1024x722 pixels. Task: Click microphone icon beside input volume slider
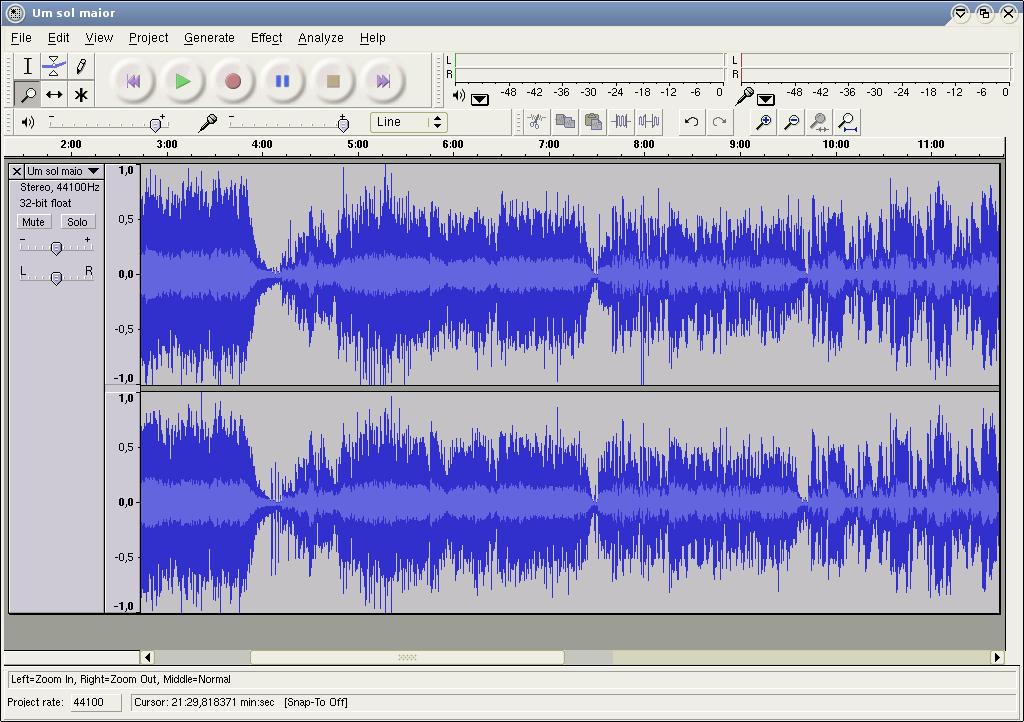[208, 122]
